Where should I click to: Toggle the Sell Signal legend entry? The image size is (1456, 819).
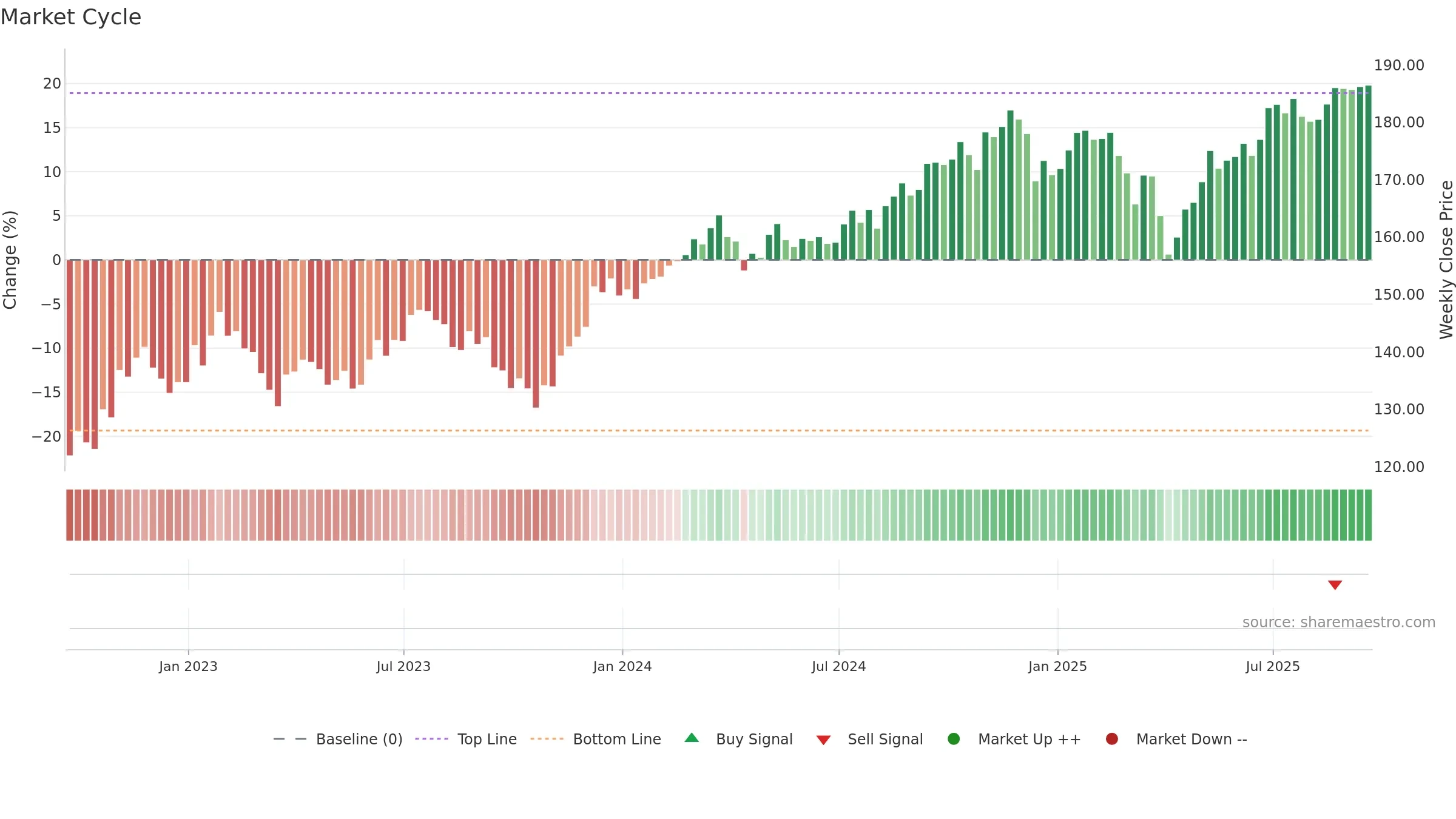(869, 739)
